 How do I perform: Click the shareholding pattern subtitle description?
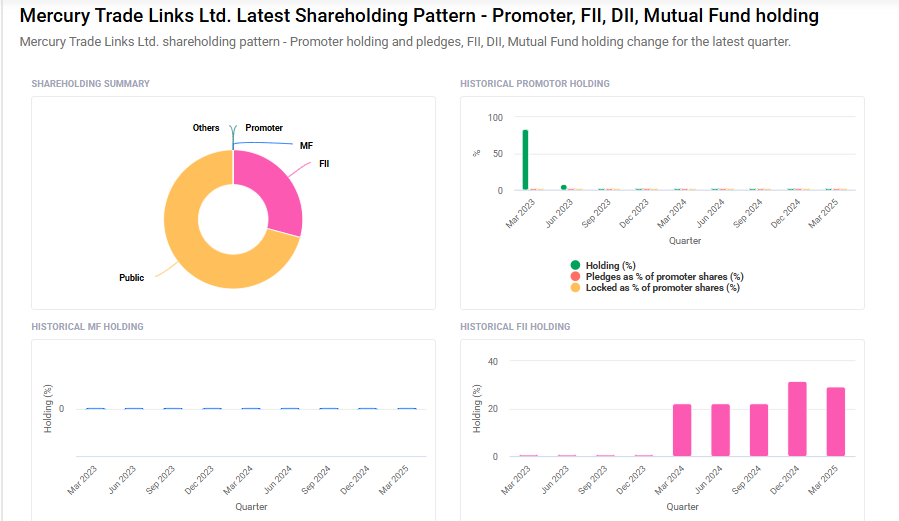click(x=405, y=42)
